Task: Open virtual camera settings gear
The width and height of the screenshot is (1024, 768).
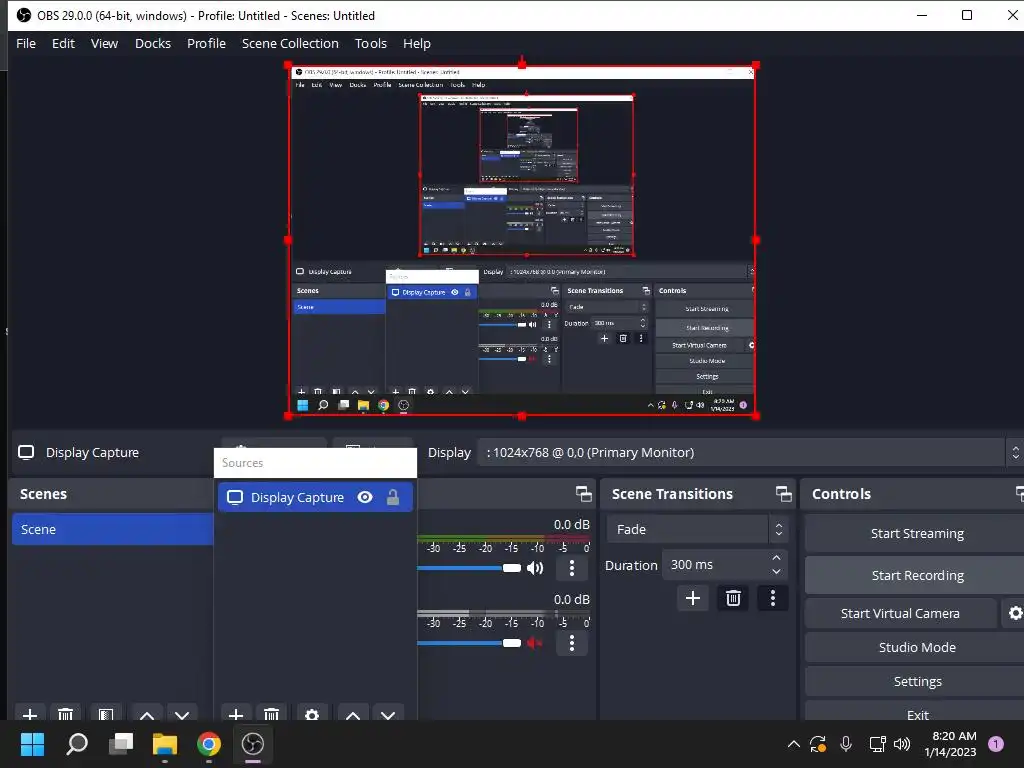Action: point(1015,613)
